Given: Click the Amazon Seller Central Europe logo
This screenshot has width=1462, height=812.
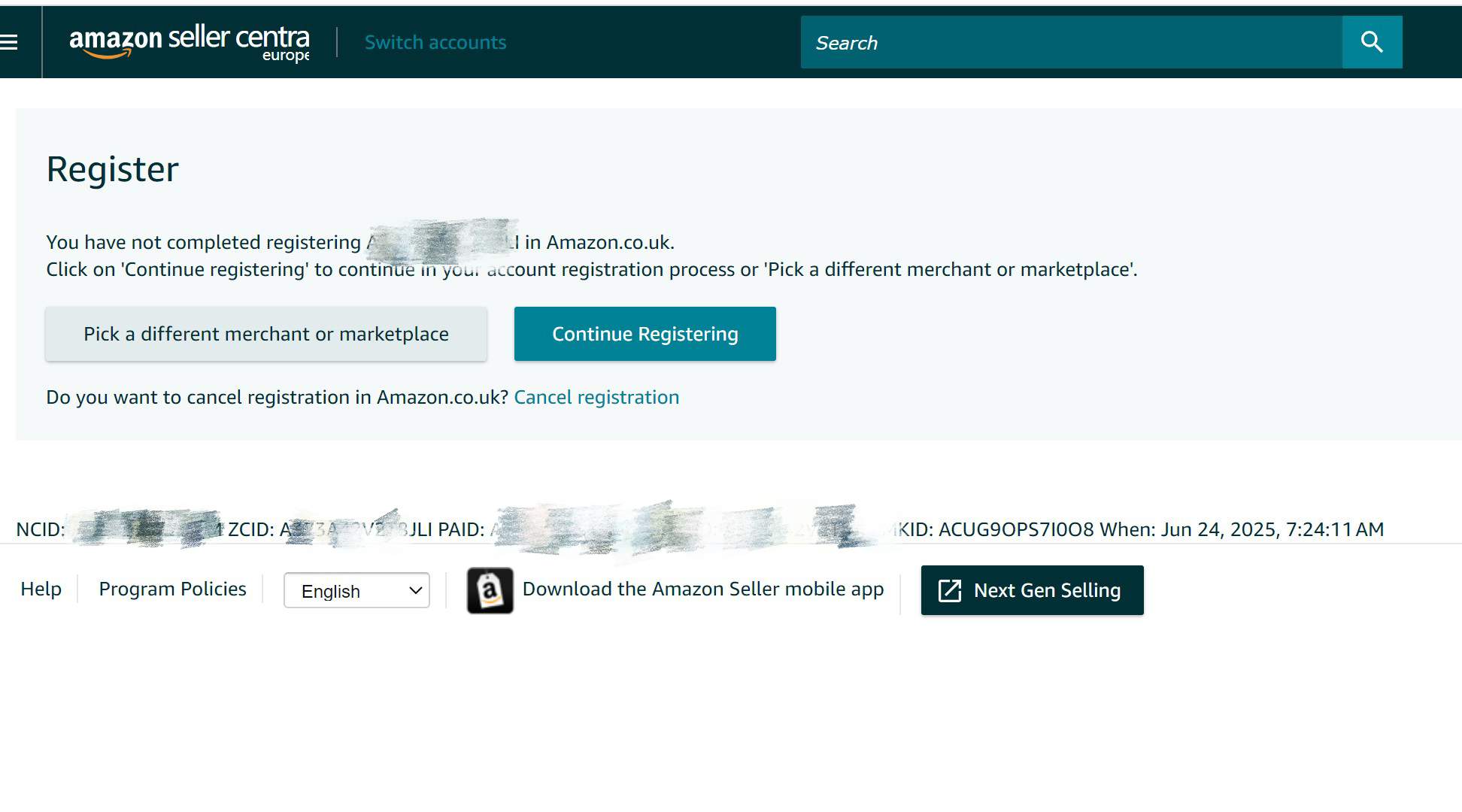Looking at the screenshot, I should 190,44.
